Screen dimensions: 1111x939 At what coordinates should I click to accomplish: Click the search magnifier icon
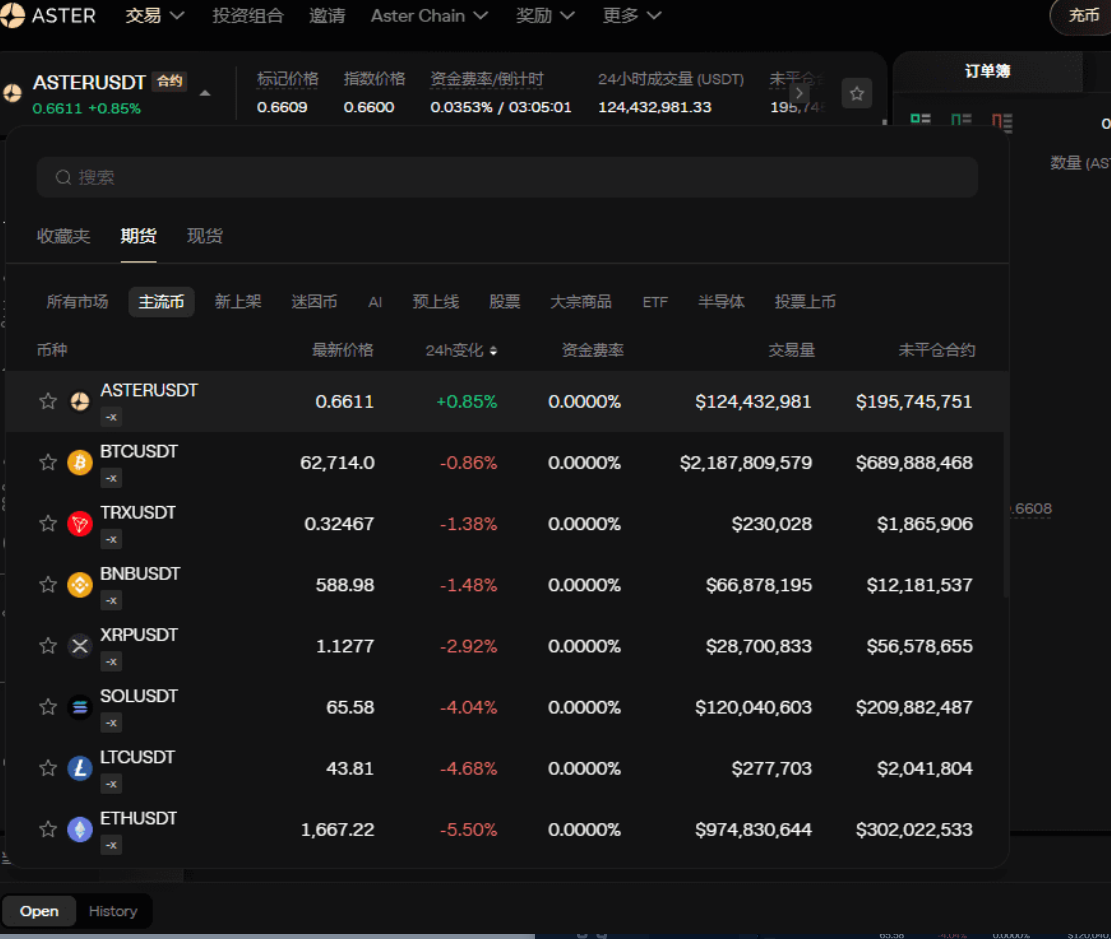pos(63,177)
